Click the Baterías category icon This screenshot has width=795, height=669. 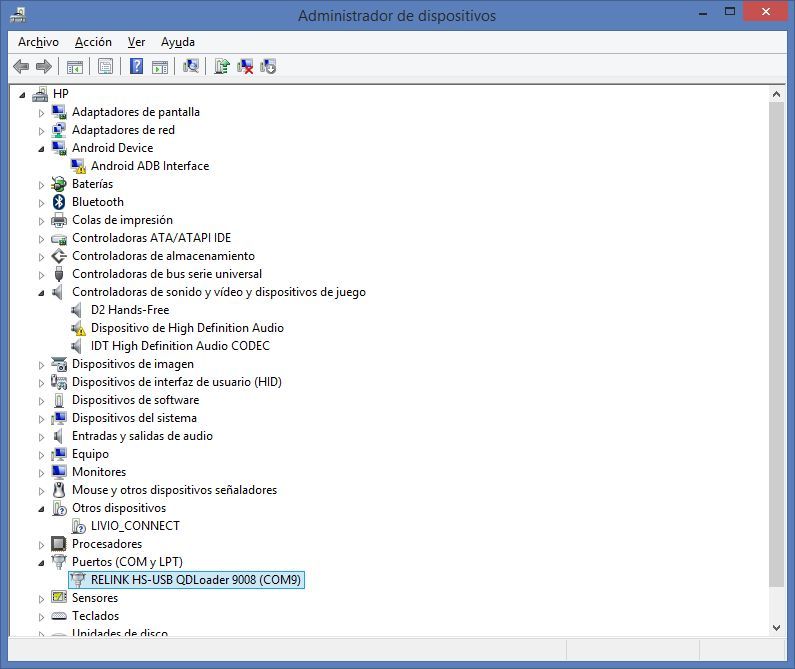(59, 184)
